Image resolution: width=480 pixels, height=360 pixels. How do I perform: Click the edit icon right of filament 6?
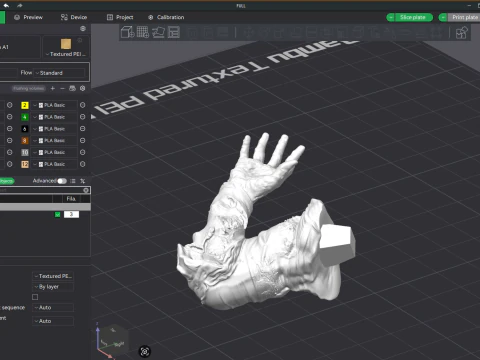pyautogui.click(x=83, y=129)
